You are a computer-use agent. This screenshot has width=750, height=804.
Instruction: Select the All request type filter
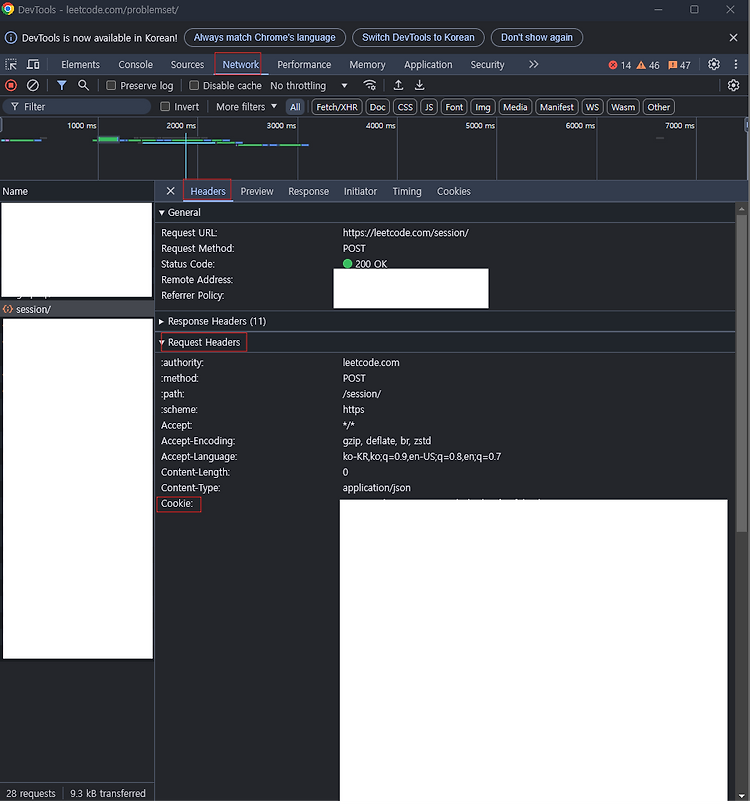295,107
